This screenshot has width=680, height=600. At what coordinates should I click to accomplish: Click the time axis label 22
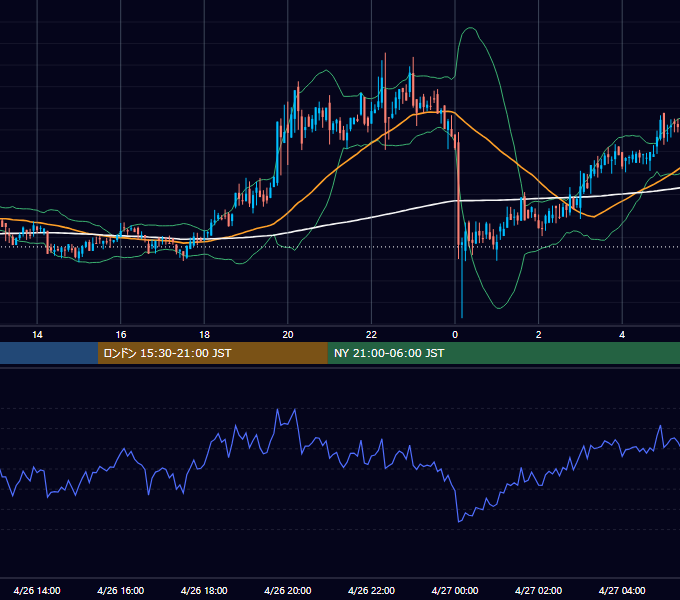(371, 335)
